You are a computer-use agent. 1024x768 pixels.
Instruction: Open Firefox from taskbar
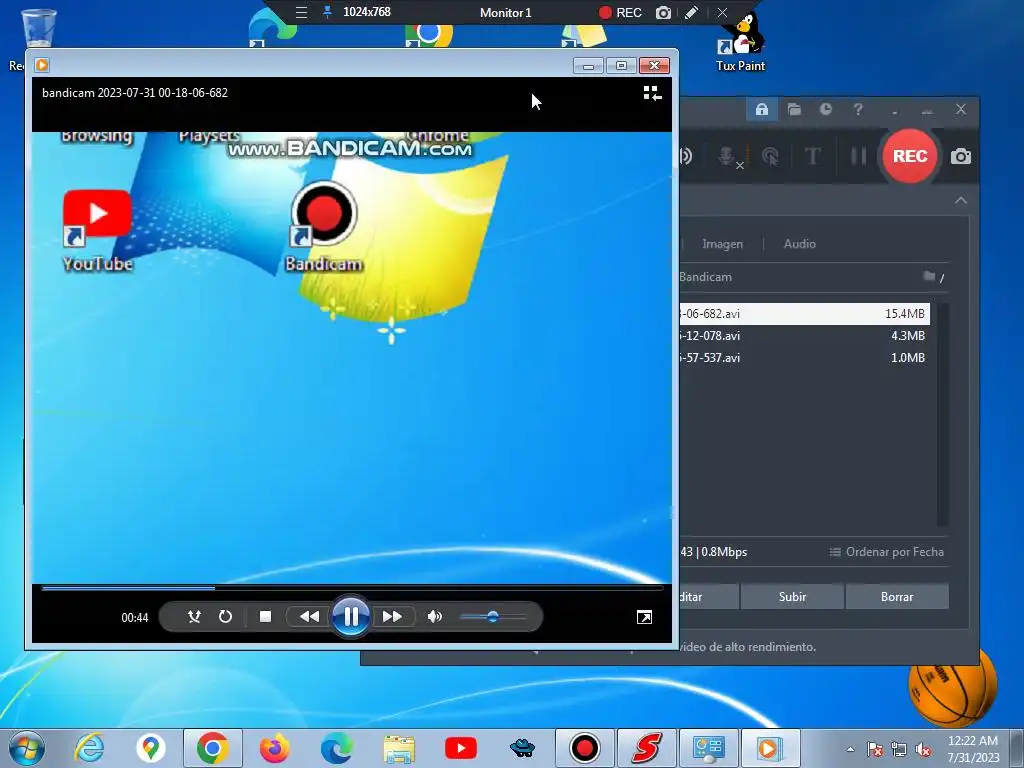(x=274, y=748)
